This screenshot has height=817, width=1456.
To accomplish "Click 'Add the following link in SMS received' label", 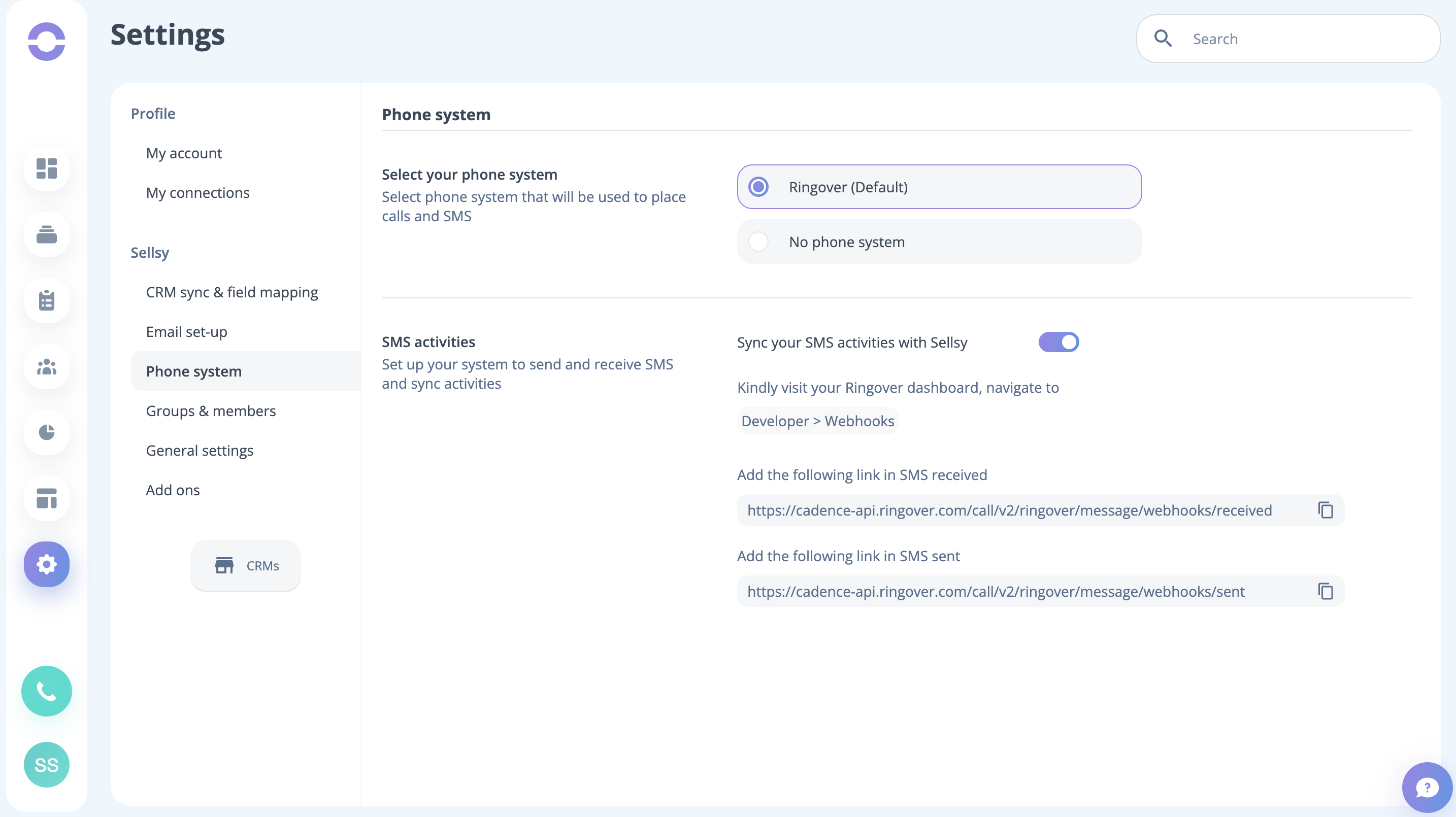I will (862, 474).
